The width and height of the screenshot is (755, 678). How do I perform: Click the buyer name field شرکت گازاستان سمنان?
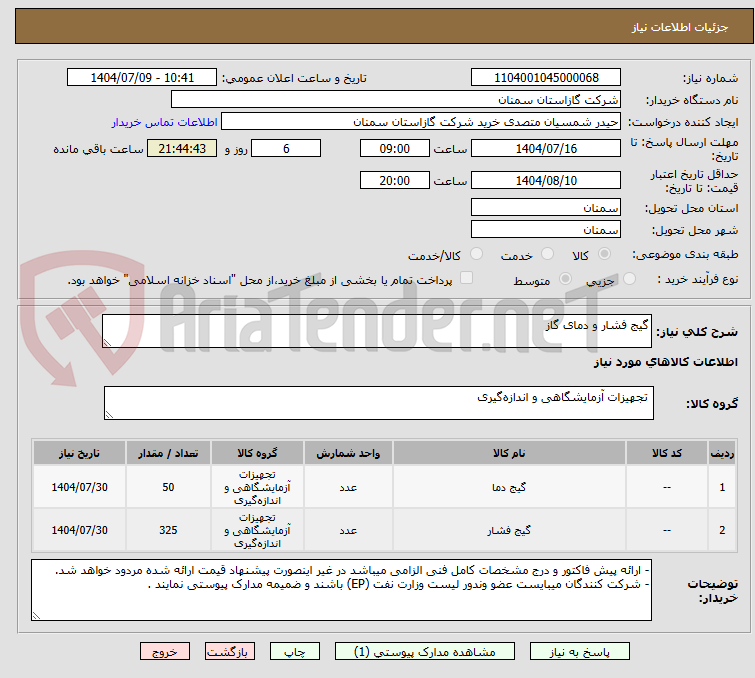[x=396, y=100]
